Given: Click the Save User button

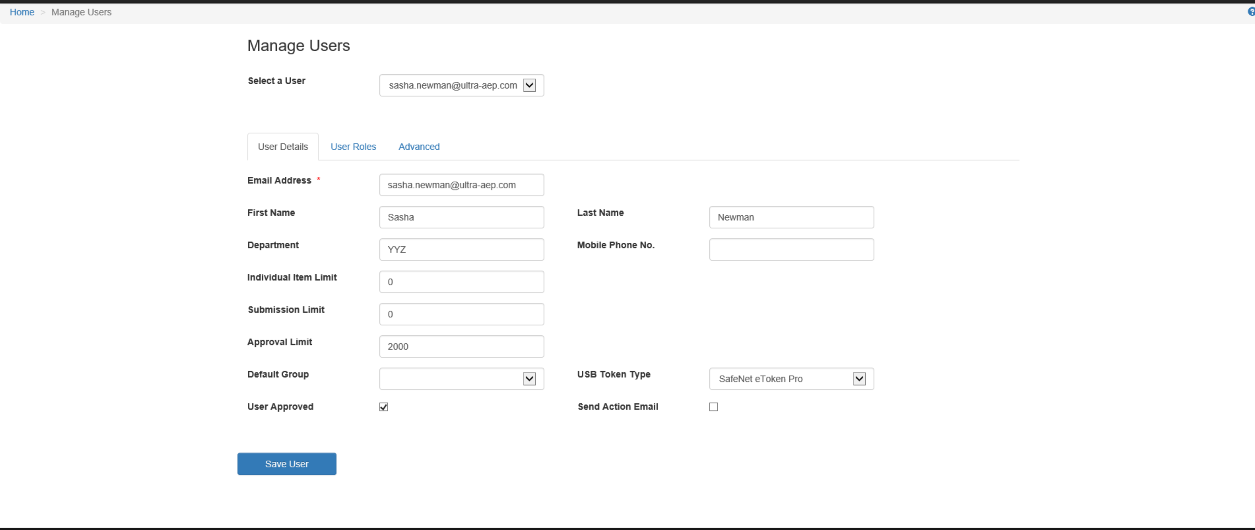Looking at the screenshot, I should [x=287, y=464].
